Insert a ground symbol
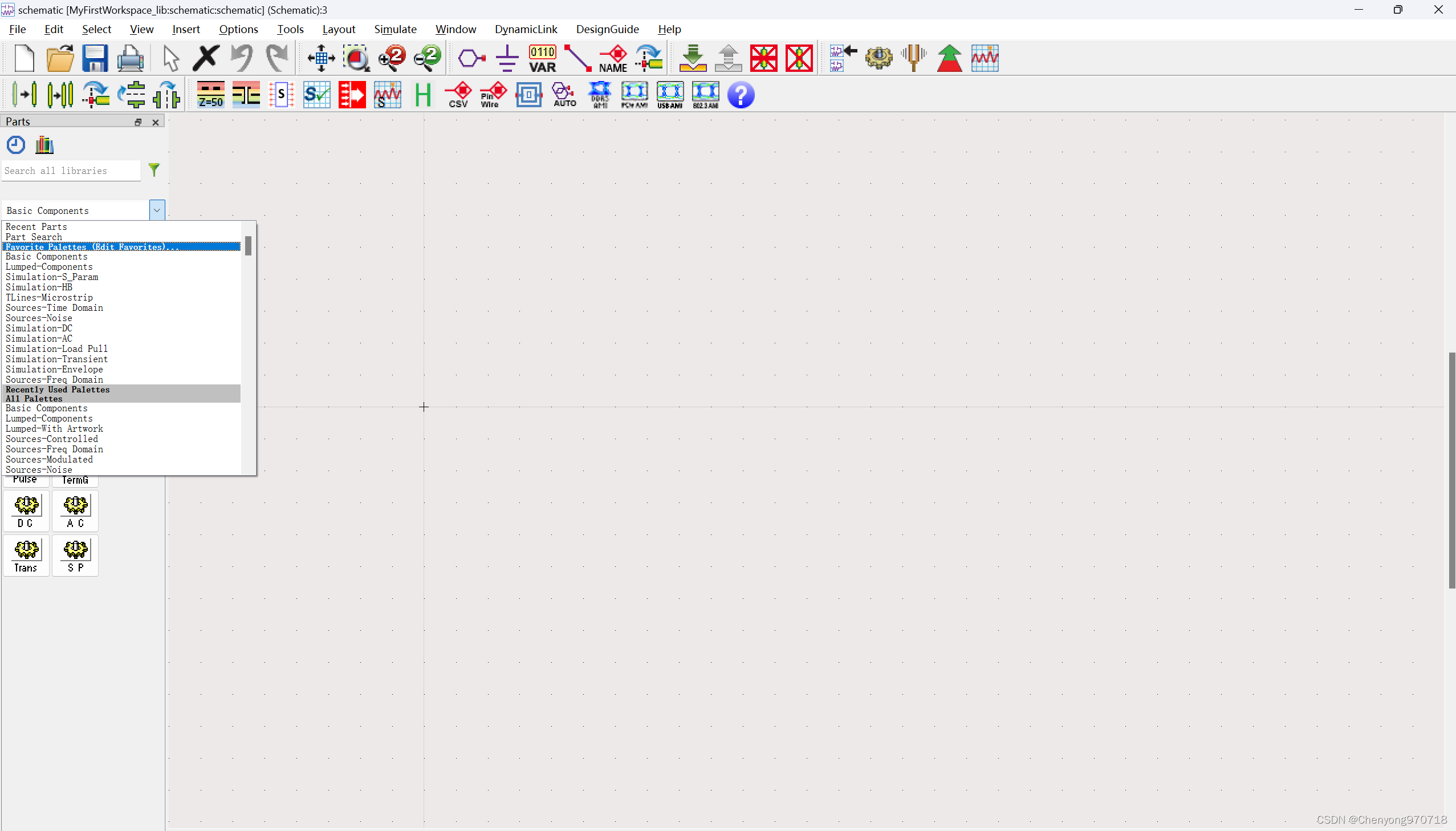 506,58
